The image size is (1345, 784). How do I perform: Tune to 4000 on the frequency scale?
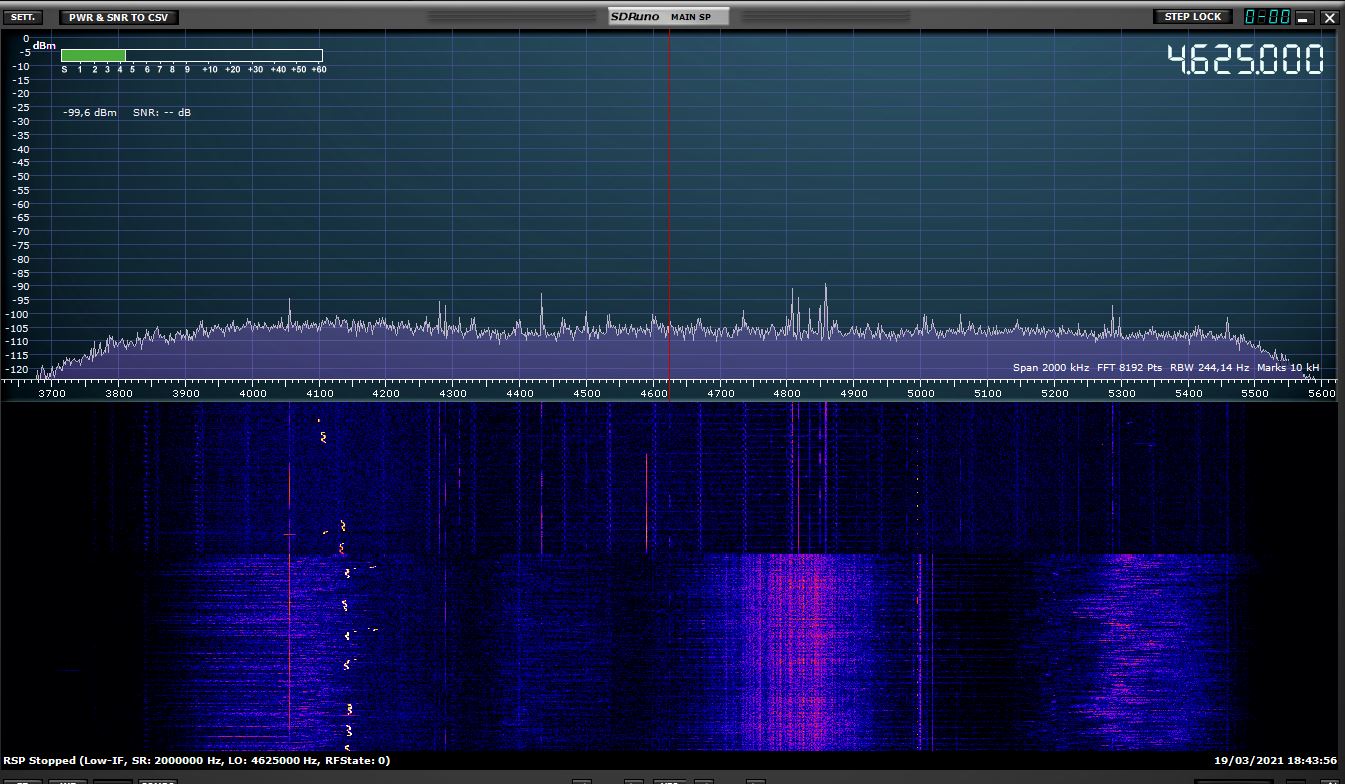[x=253, y=394]
